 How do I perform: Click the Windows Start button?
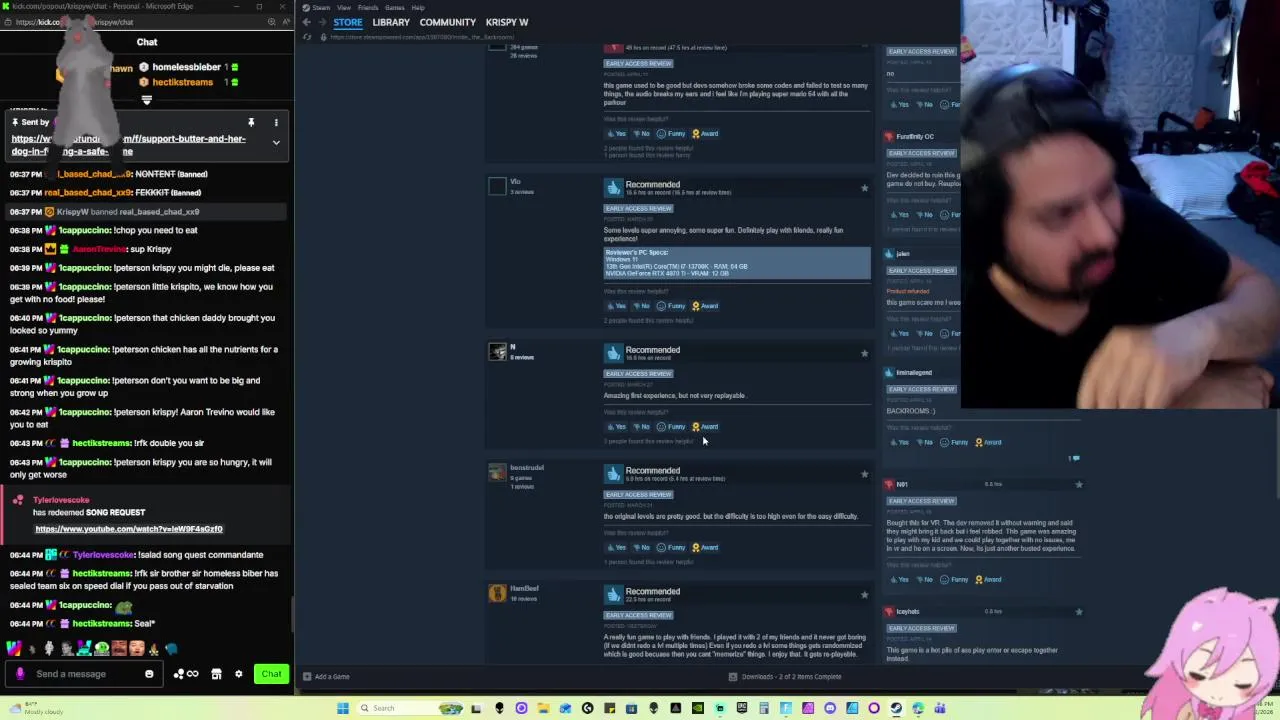click(343, 708)
